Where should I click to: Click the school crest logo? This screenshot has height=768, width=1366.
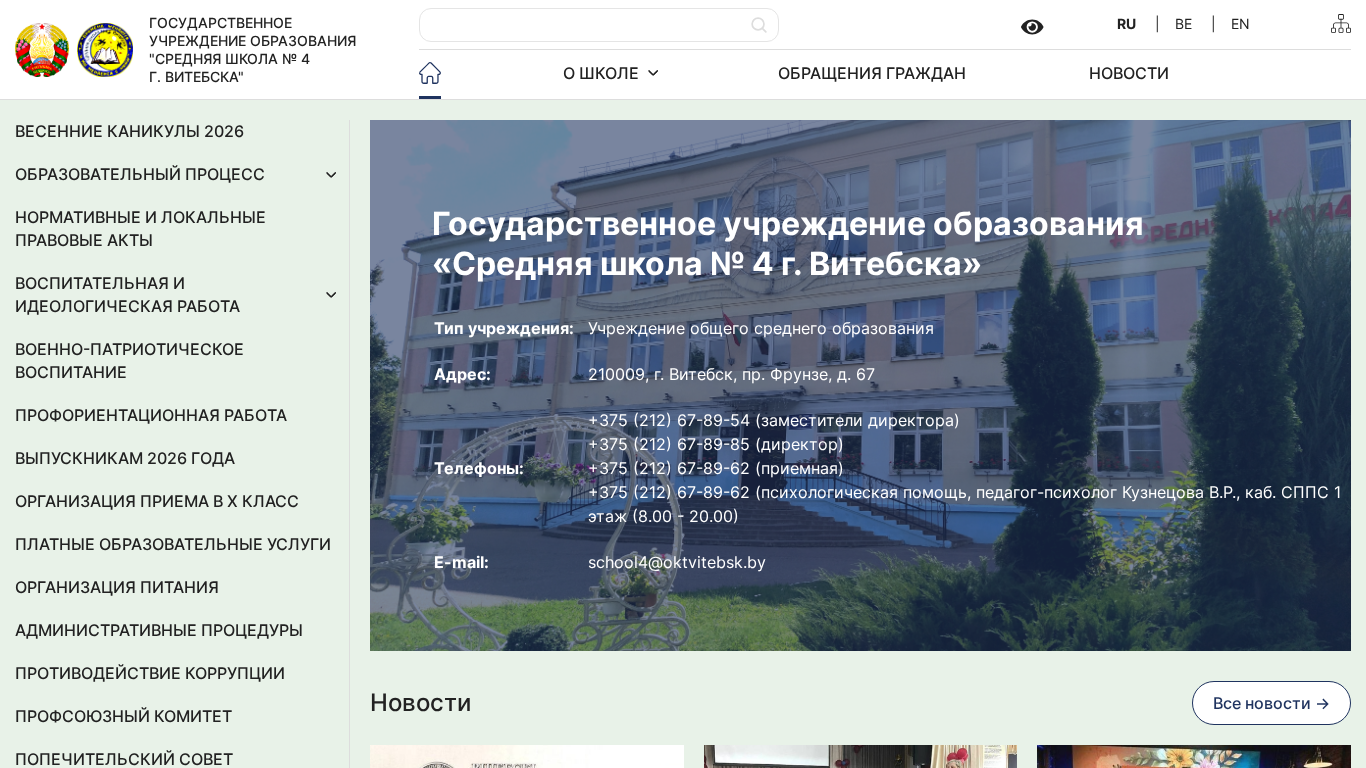pos(105,50)
